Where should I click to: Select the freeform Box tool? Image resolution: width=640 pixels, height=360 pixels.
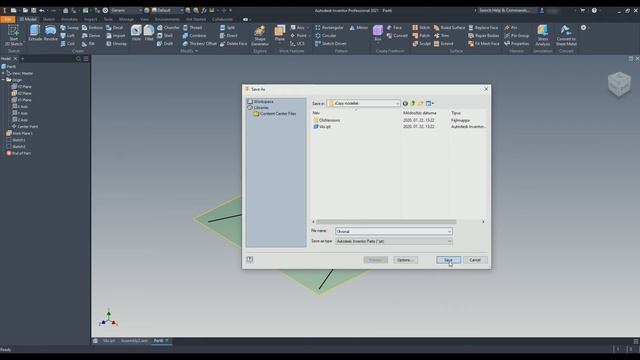[x=378, y=33]
